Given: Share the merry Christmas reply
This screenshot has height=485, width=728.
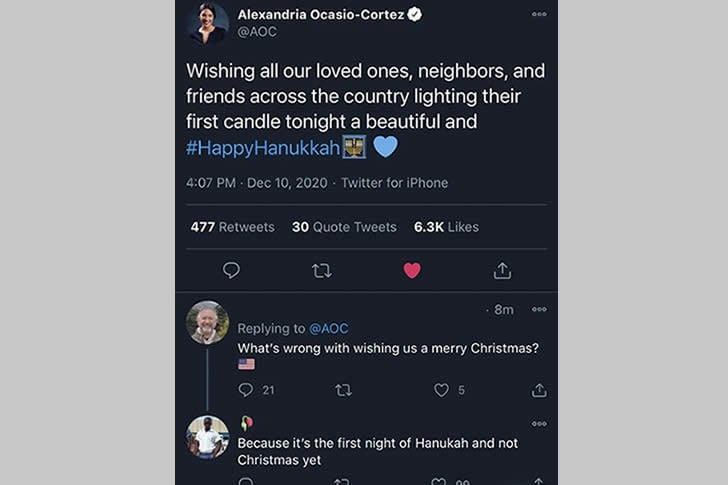Looking at the screenshot, I should pos(539,390).
